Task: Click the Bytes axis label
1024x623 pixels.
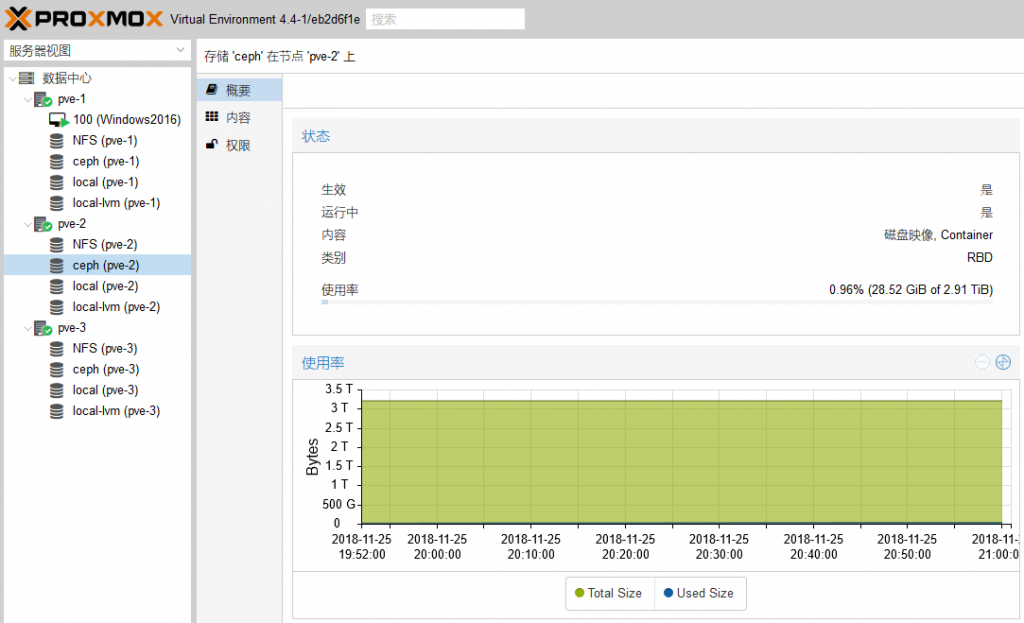Action: pyautogui.click(x=312, y=456)
